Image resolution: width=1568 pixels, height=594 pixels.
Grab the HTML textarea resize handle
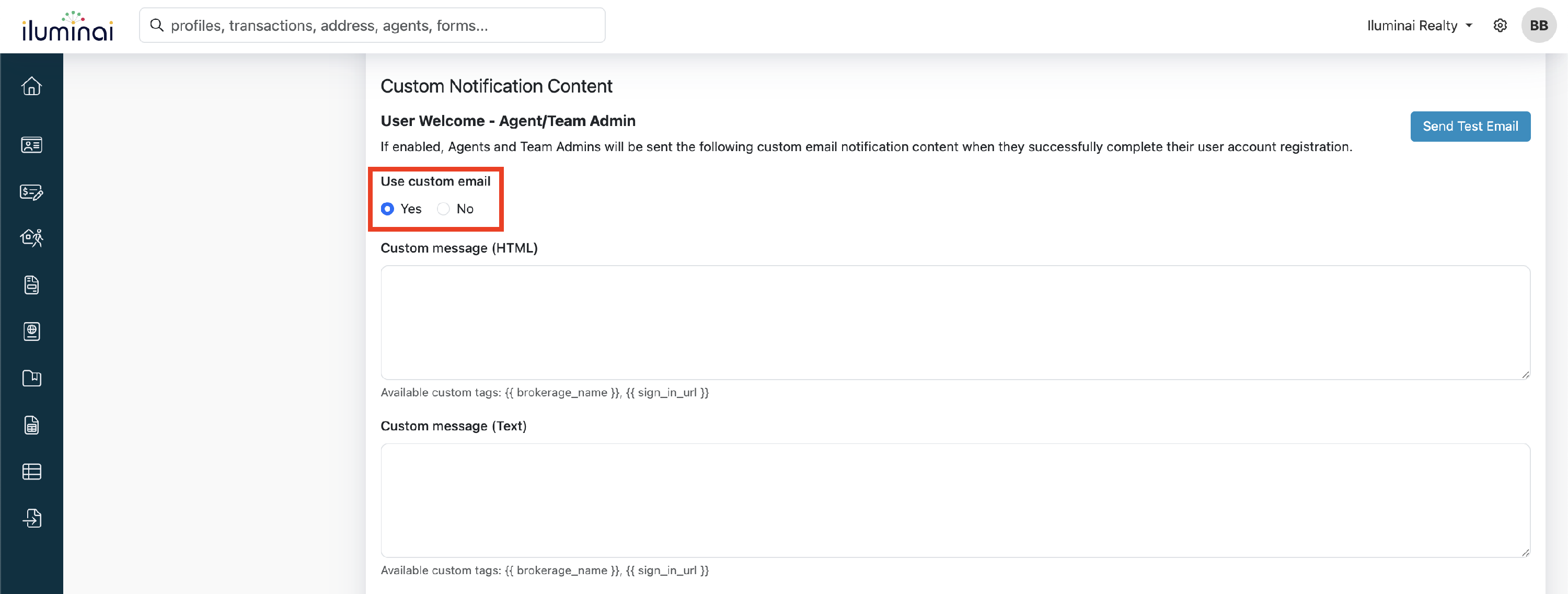click(x=1525, y=375)
